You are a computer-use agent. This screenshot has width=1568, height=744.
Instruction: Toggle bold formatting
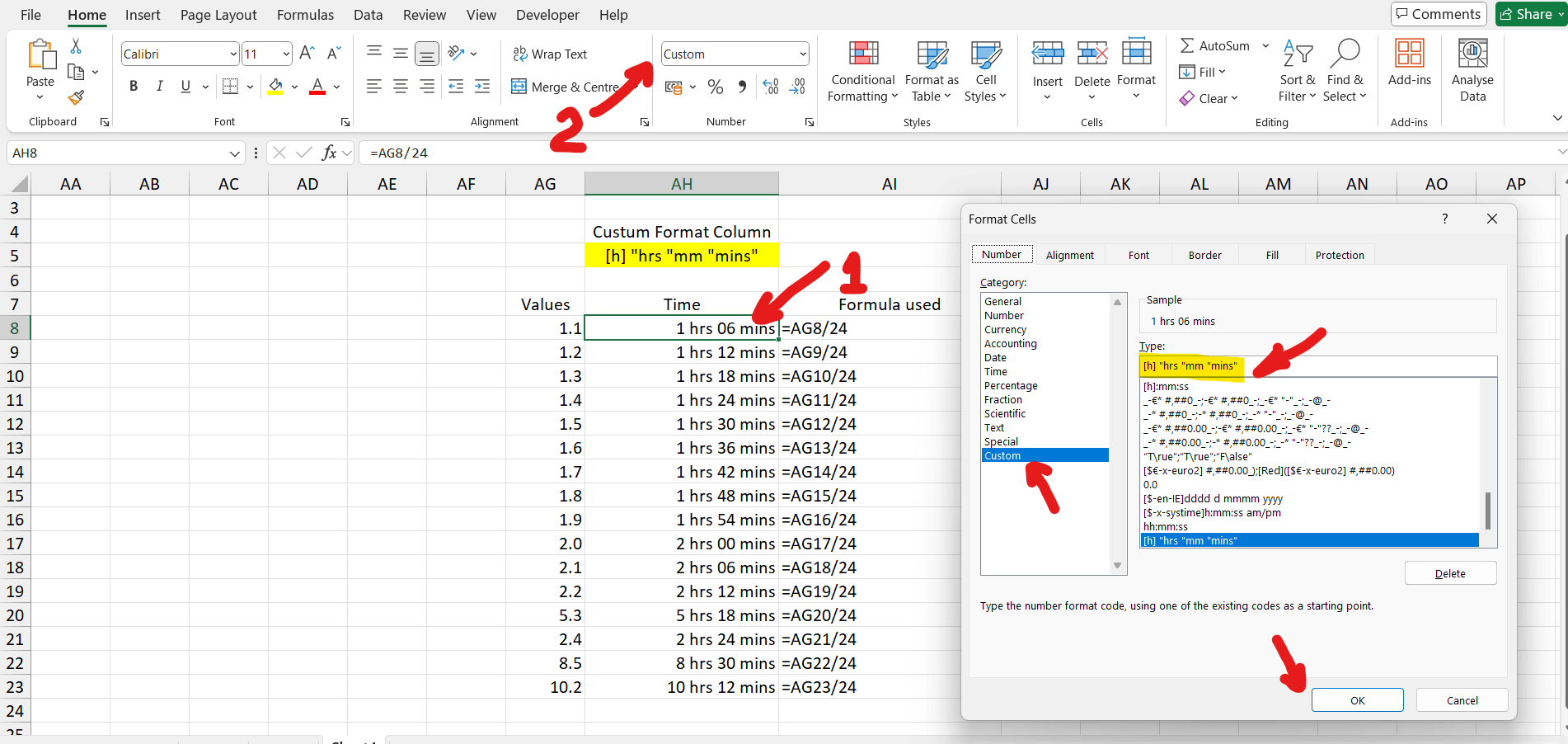[x=133, y=85]
